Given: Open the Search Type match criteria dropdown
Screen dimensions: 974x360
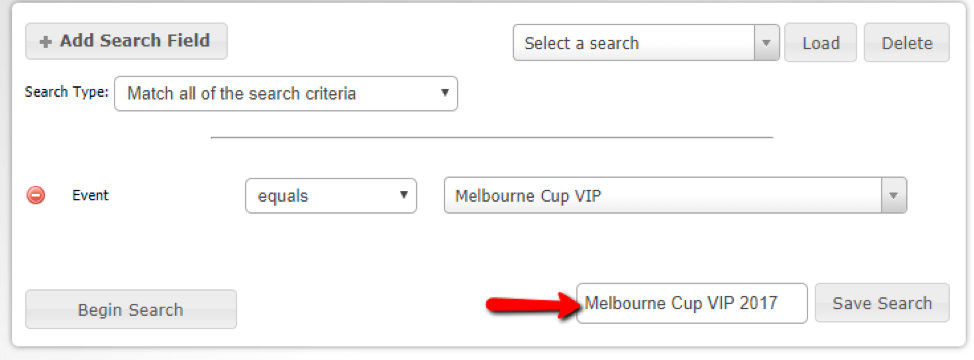Looking at the screenshot, I should 286,94.
